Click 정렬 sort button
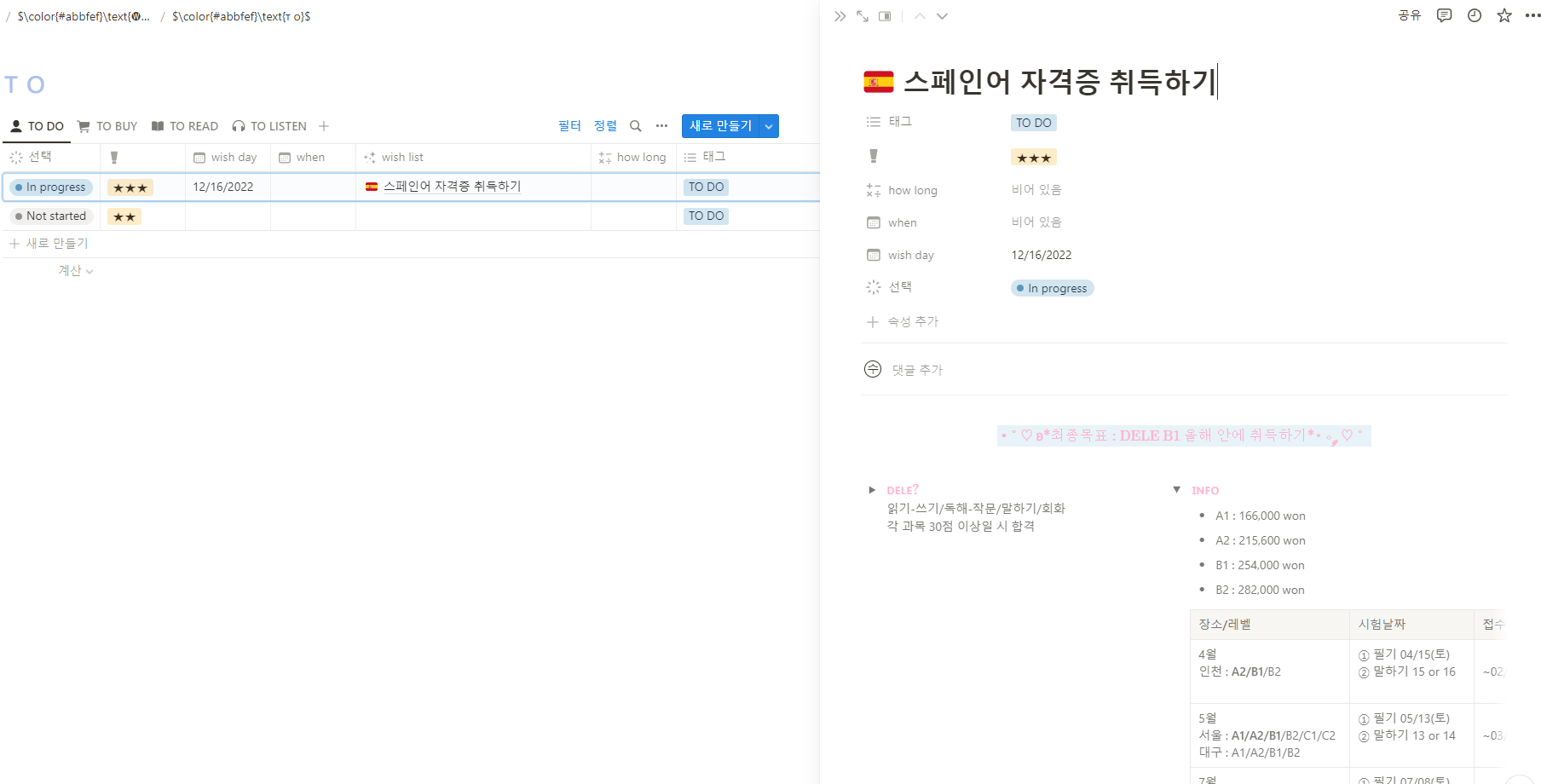The image size is (1541, 784). 605,126
